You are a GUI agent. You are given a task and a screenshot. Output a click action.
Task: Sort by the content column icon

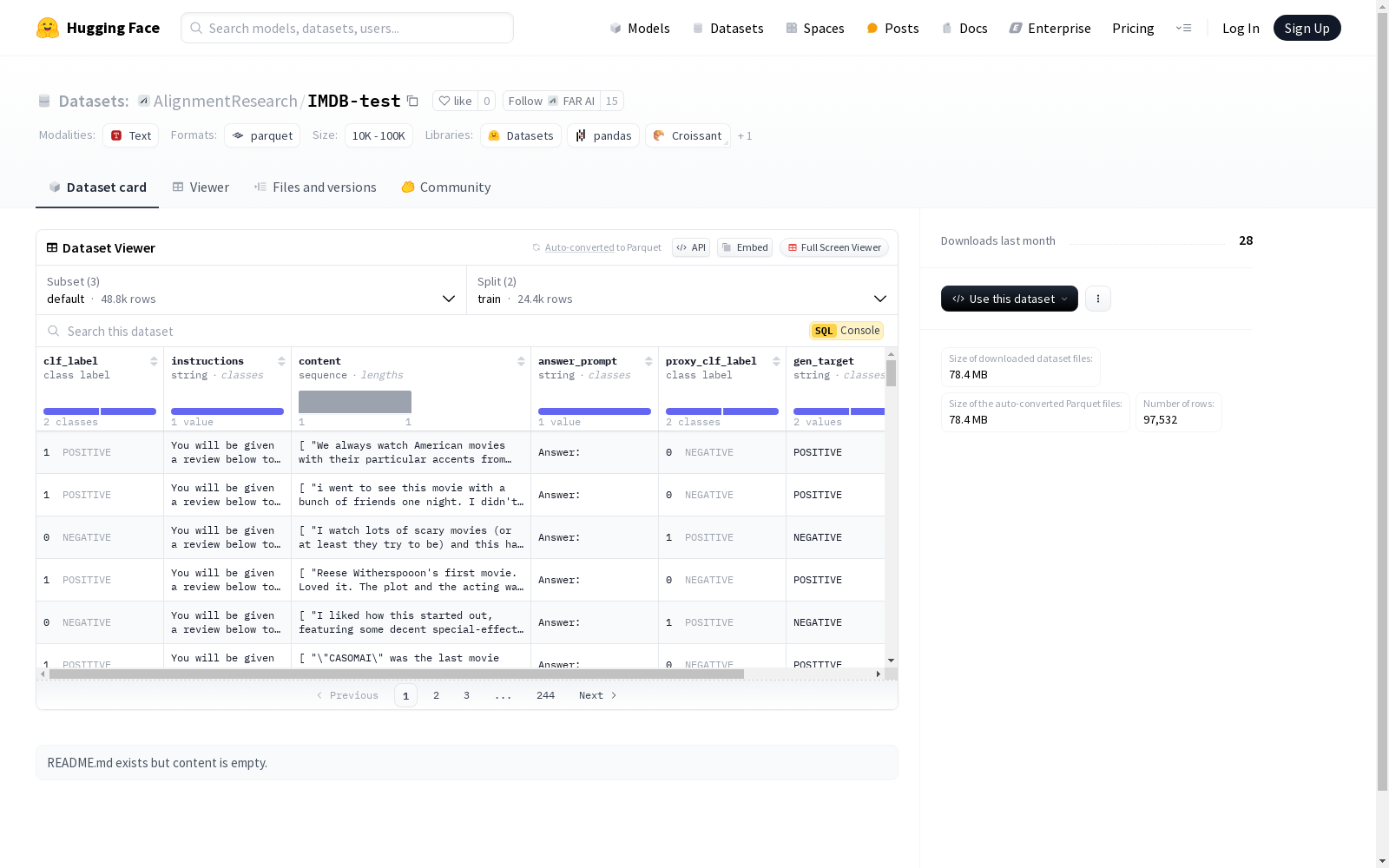coord(521,361)
